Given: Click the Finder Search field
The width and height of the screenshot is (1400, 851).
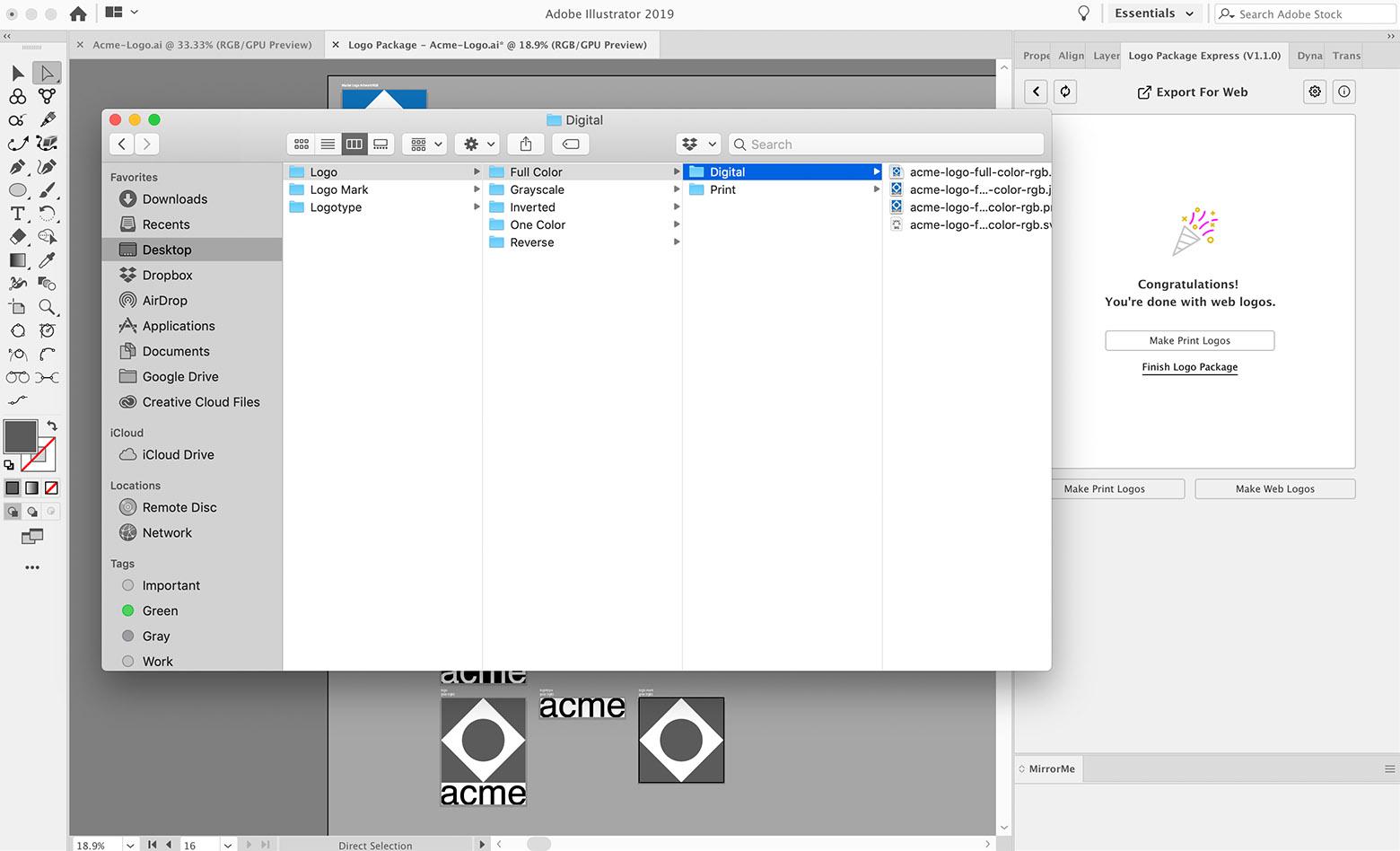Looking at the screenshot, I should pyautogui.click(x=887, y=144).
